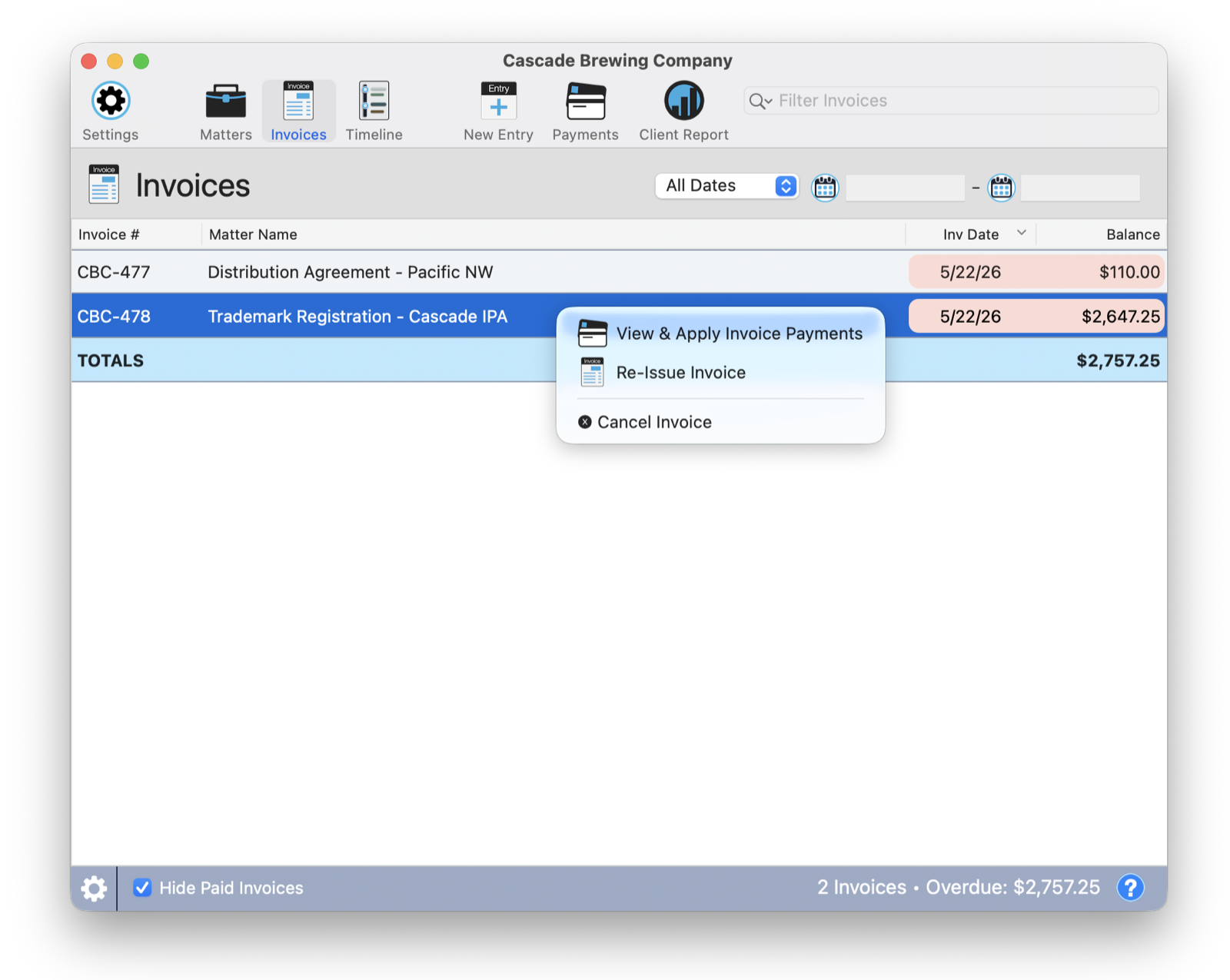Open the Client Report
1230x980 pixels.
click(683, 111)
